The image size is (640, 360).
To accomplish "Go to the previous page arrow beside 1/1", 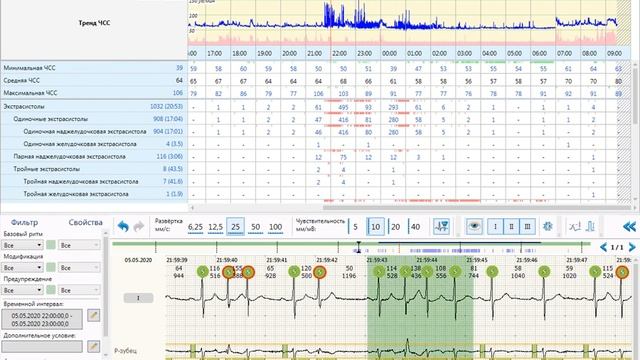I will pyautogui.click(x=603, y=247).
